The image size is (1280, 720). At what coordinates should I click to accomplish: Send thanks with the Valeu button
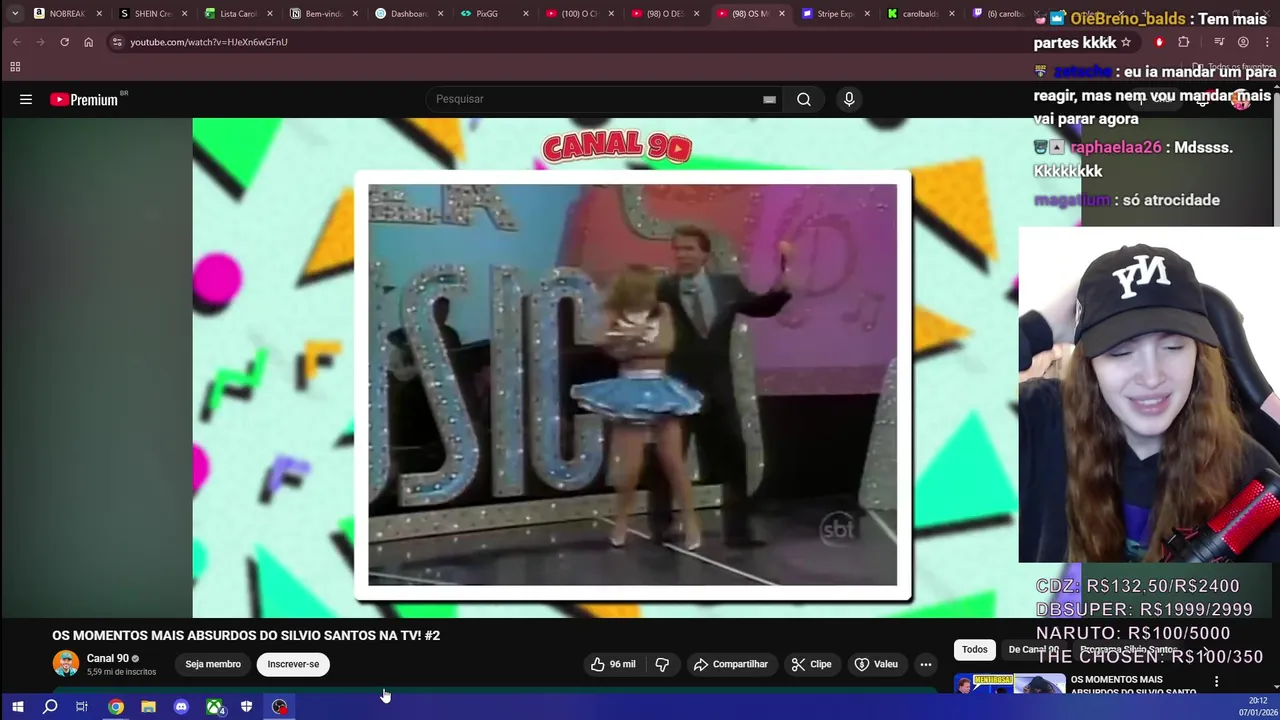click(876, 664)
